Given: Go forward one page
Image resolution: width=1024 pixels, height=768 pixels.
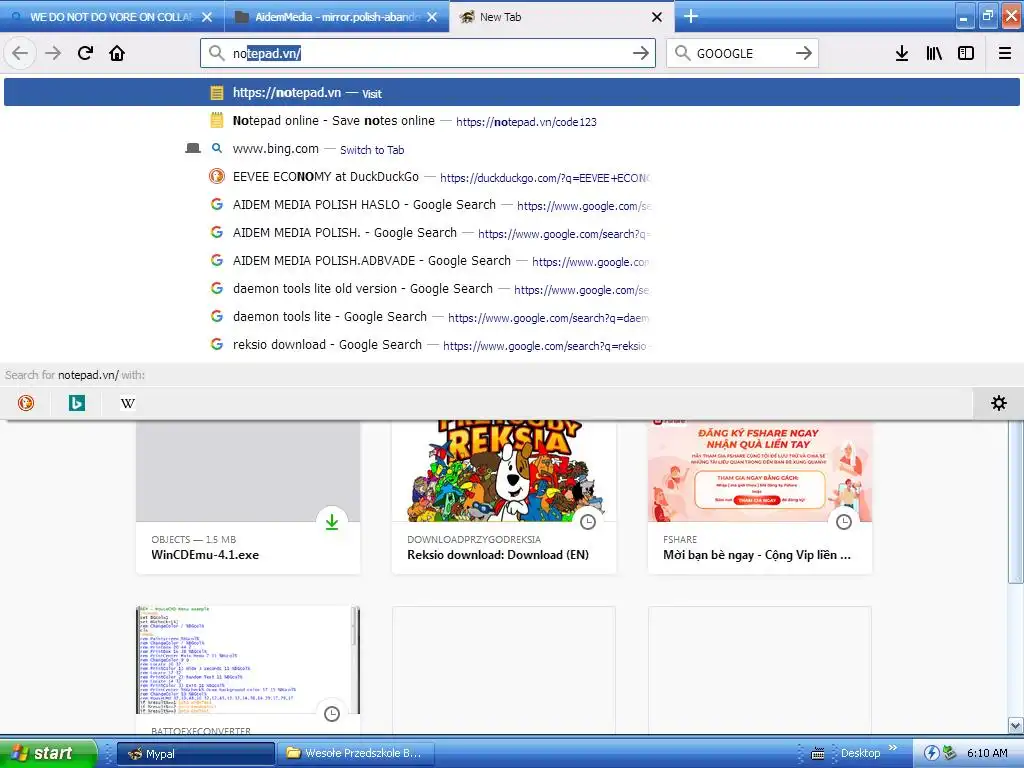Looking at the screenshot, I should pyautogui.click(x=53, y=53).
